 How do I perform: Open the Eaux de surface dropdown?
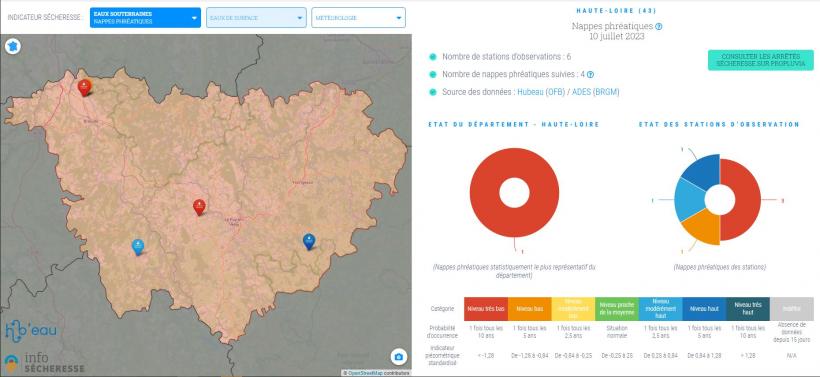(x=256, y=18)
